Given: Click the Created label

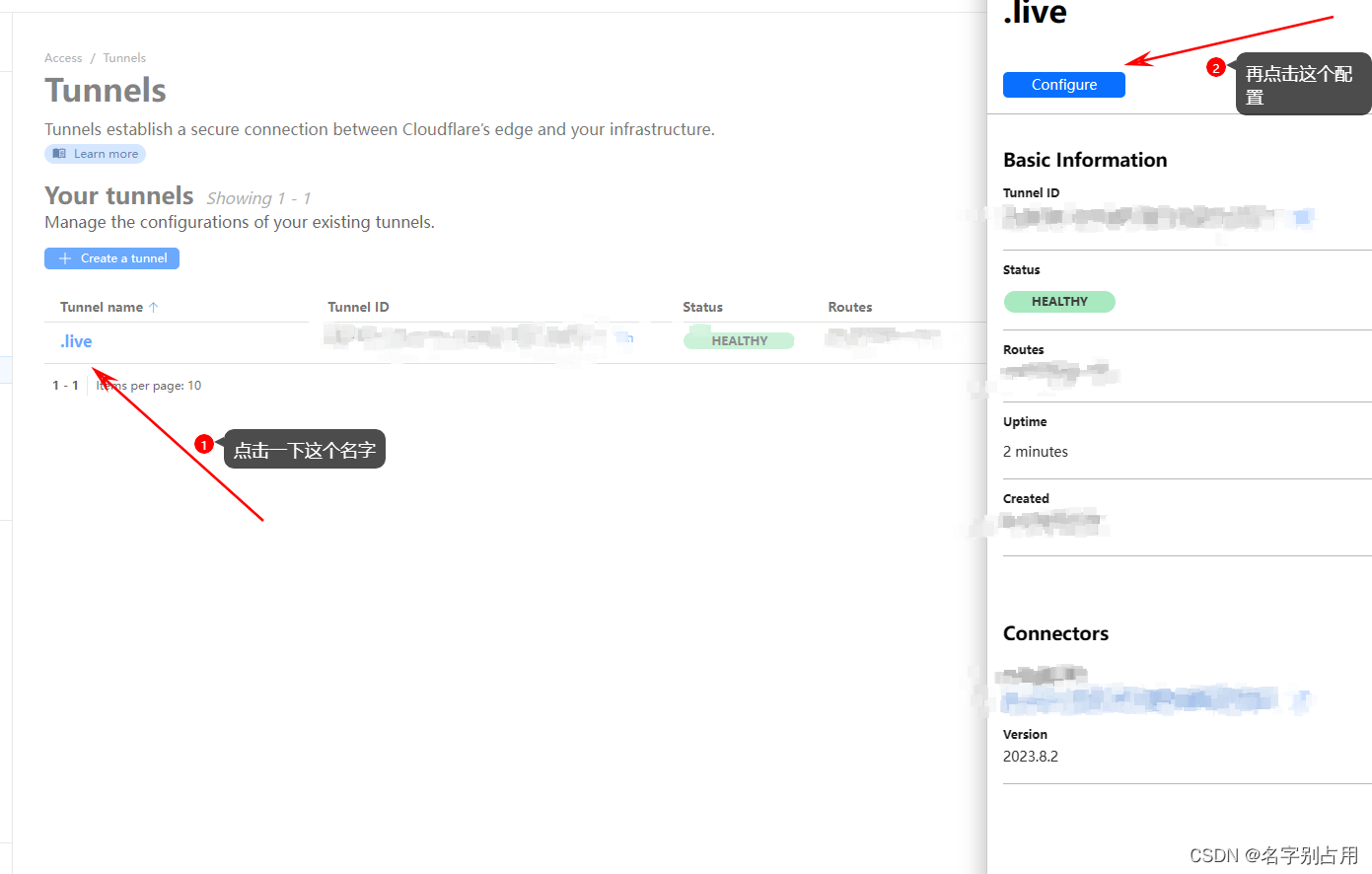Looking at the screenshot, I should [1026, 499].
